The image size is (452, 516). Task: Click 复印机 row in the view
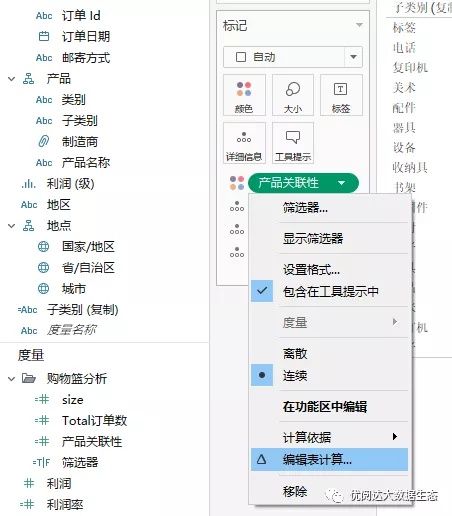(410, 68)
